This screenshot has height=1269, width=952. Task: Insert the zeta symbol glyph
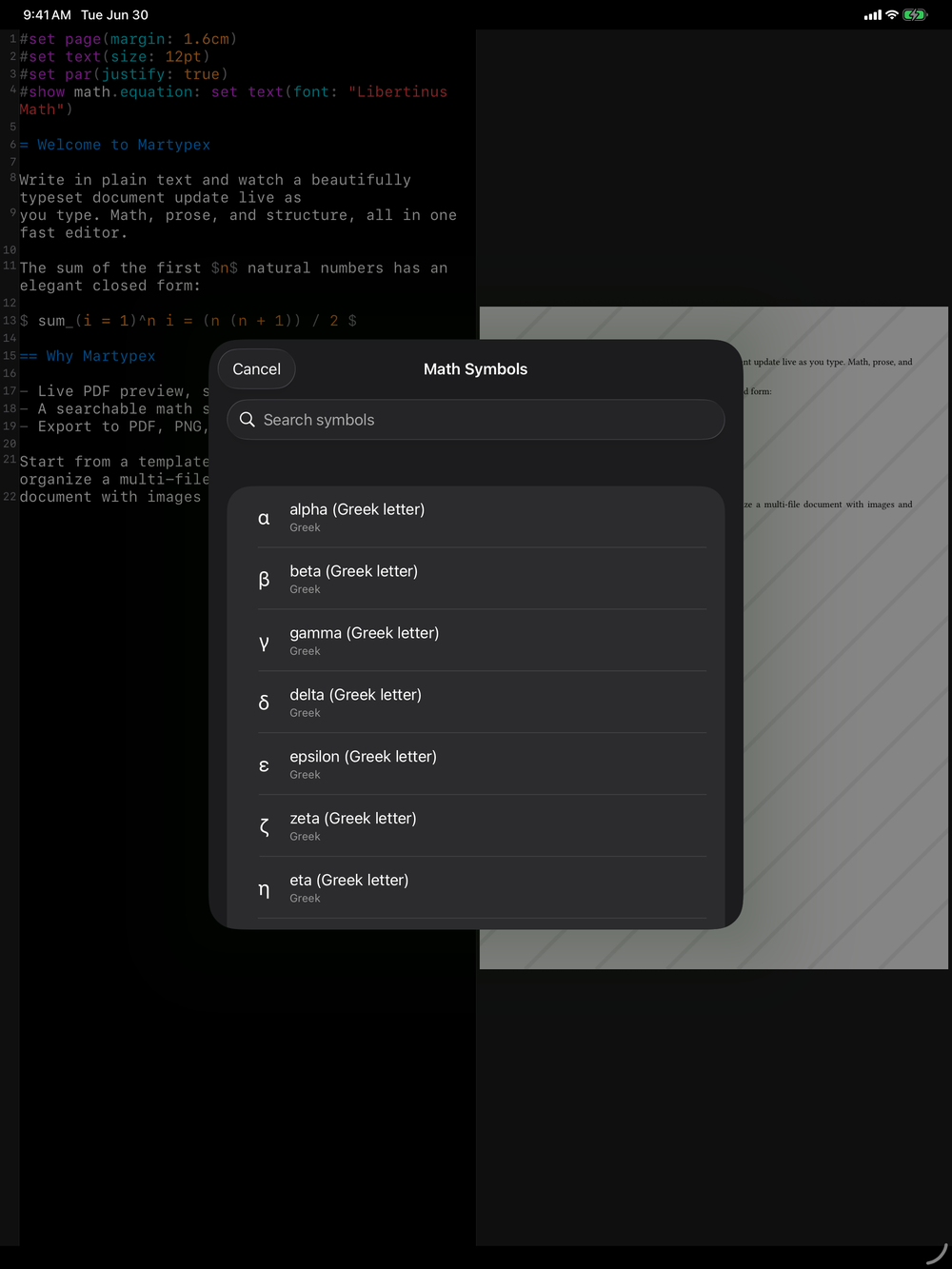264,826
